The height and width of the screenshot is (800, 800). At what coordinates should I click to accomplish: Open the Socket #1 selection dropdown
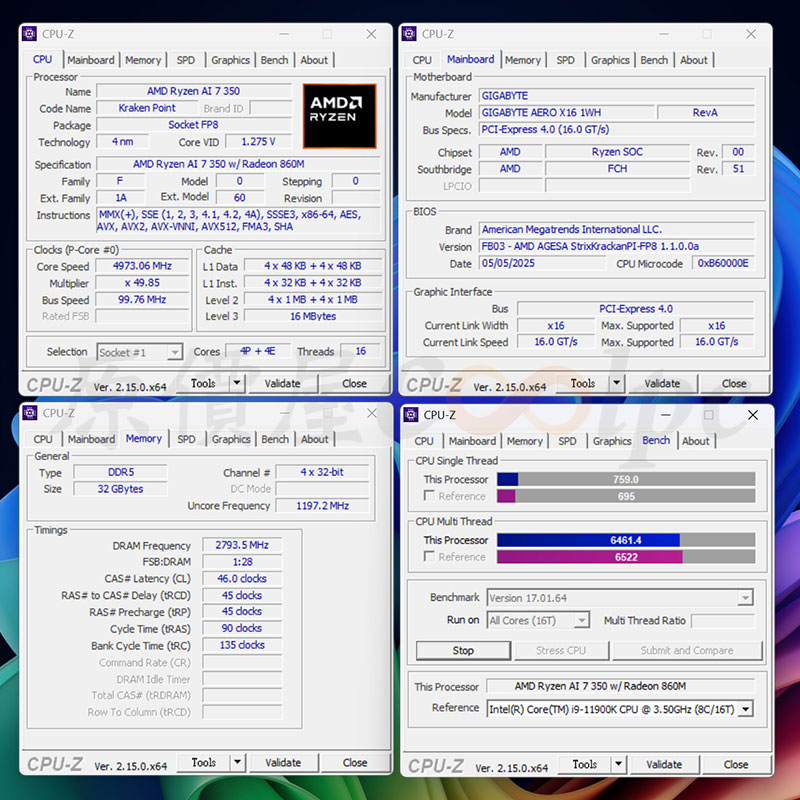(x=175, y=352)
